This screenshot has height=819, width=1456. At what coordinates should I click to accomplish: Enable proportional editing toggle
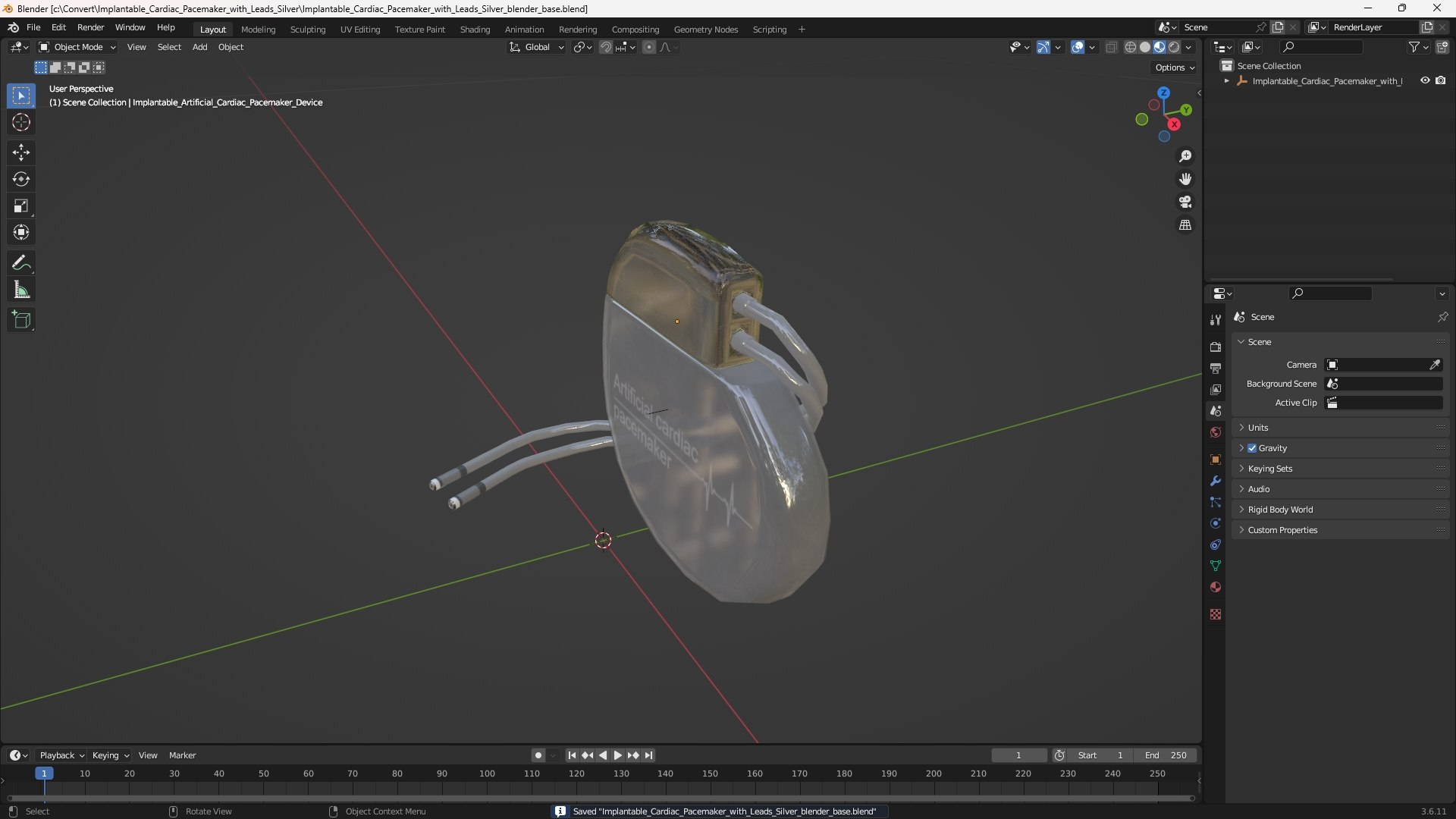[649, 47]
